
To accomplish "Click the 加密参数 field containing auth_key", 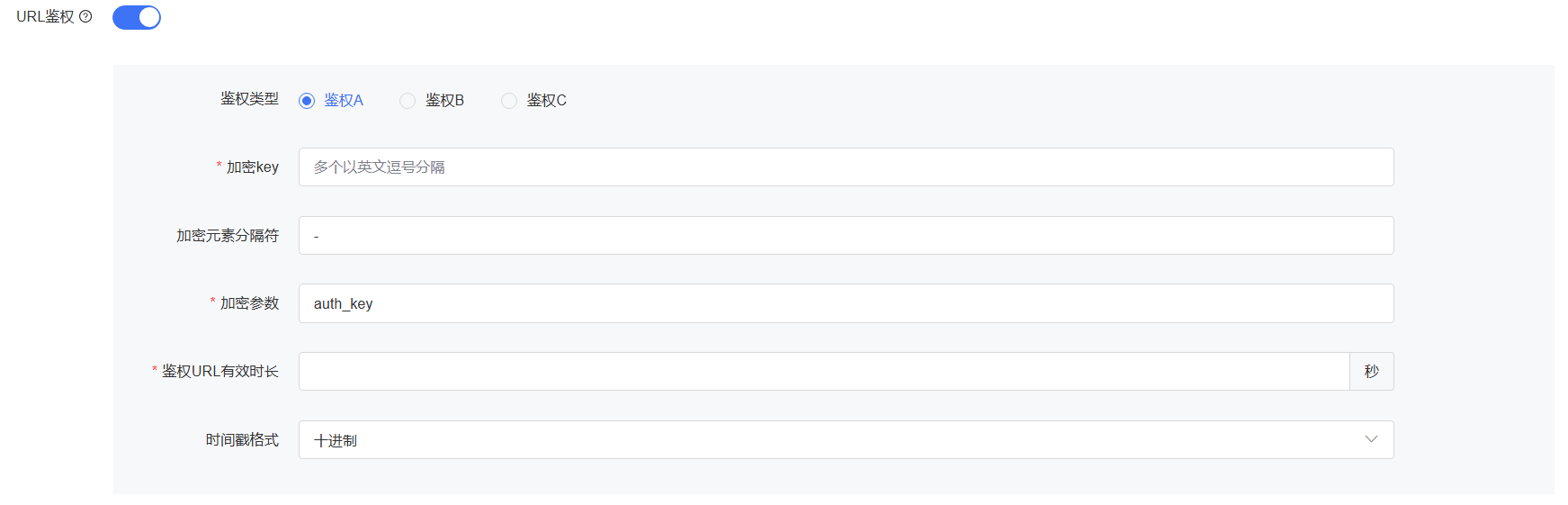I will point(846,303).
